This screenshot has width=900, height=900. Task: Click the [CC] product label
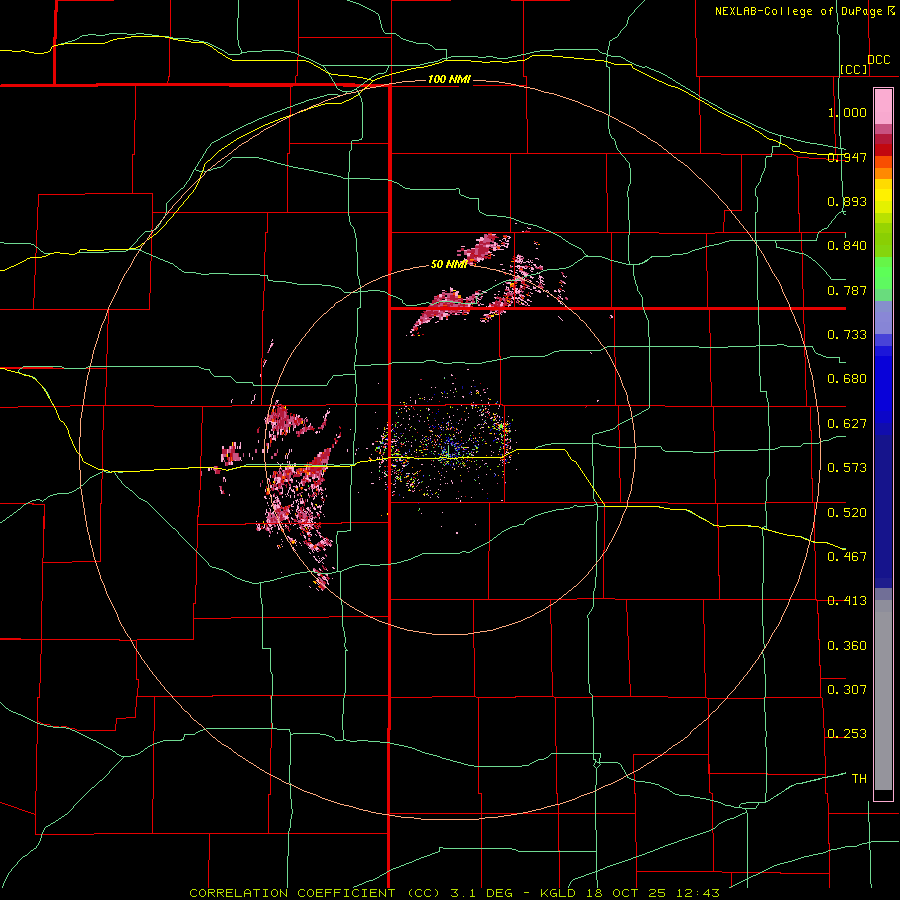click(854, 69)
